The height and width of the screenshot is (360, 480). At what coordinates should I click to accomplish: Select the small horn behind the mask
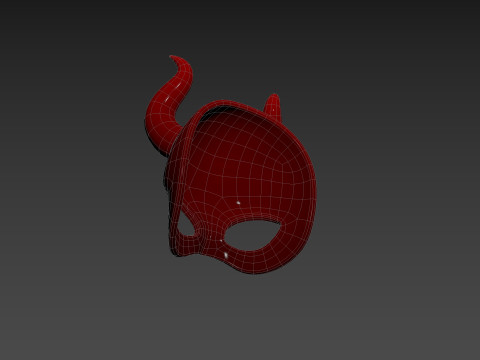point(274,107)
